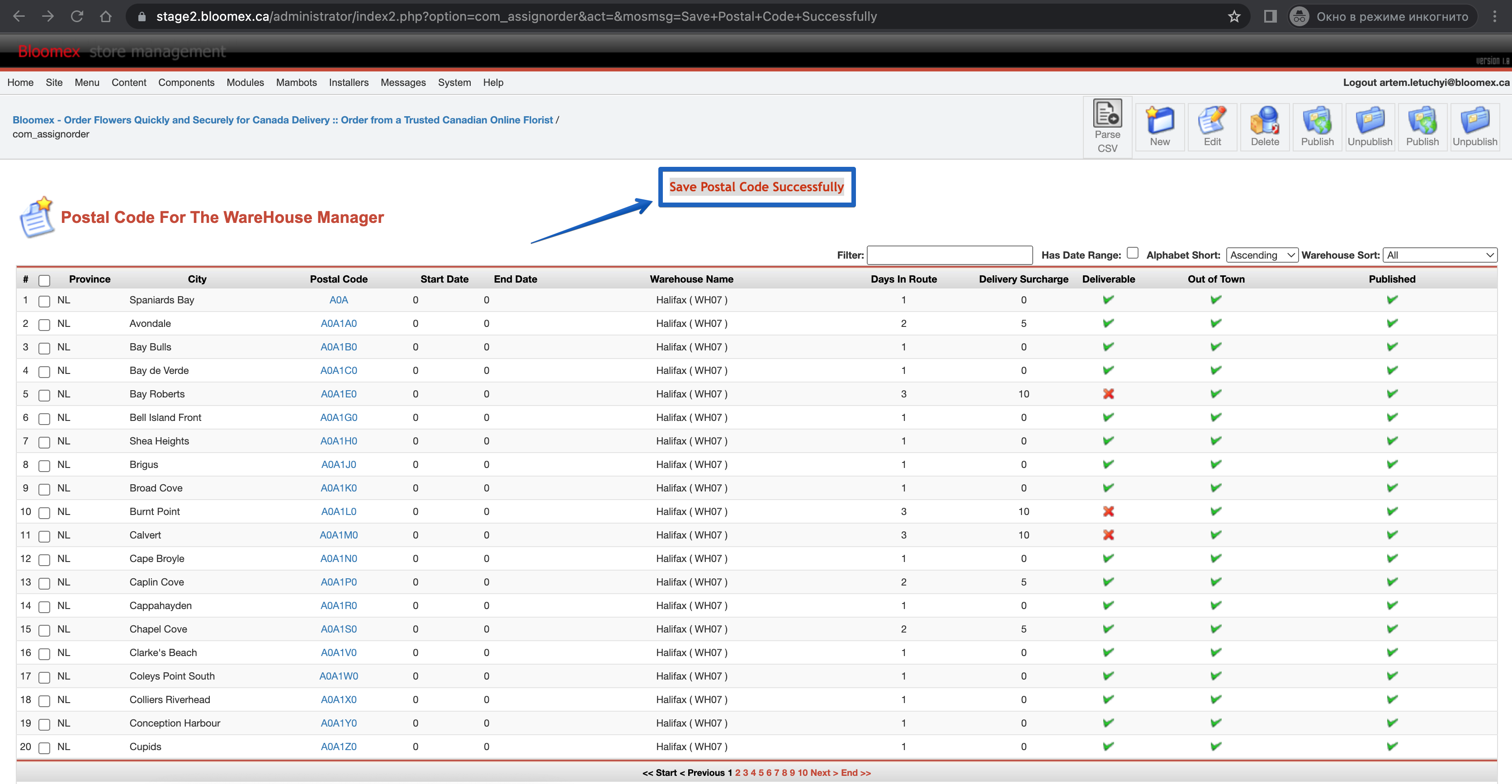The height and width of the screenshot is (784, 1512).
Task: Click the Published checkmark for Bay Roberts
Action: [x=1392, y=394]
